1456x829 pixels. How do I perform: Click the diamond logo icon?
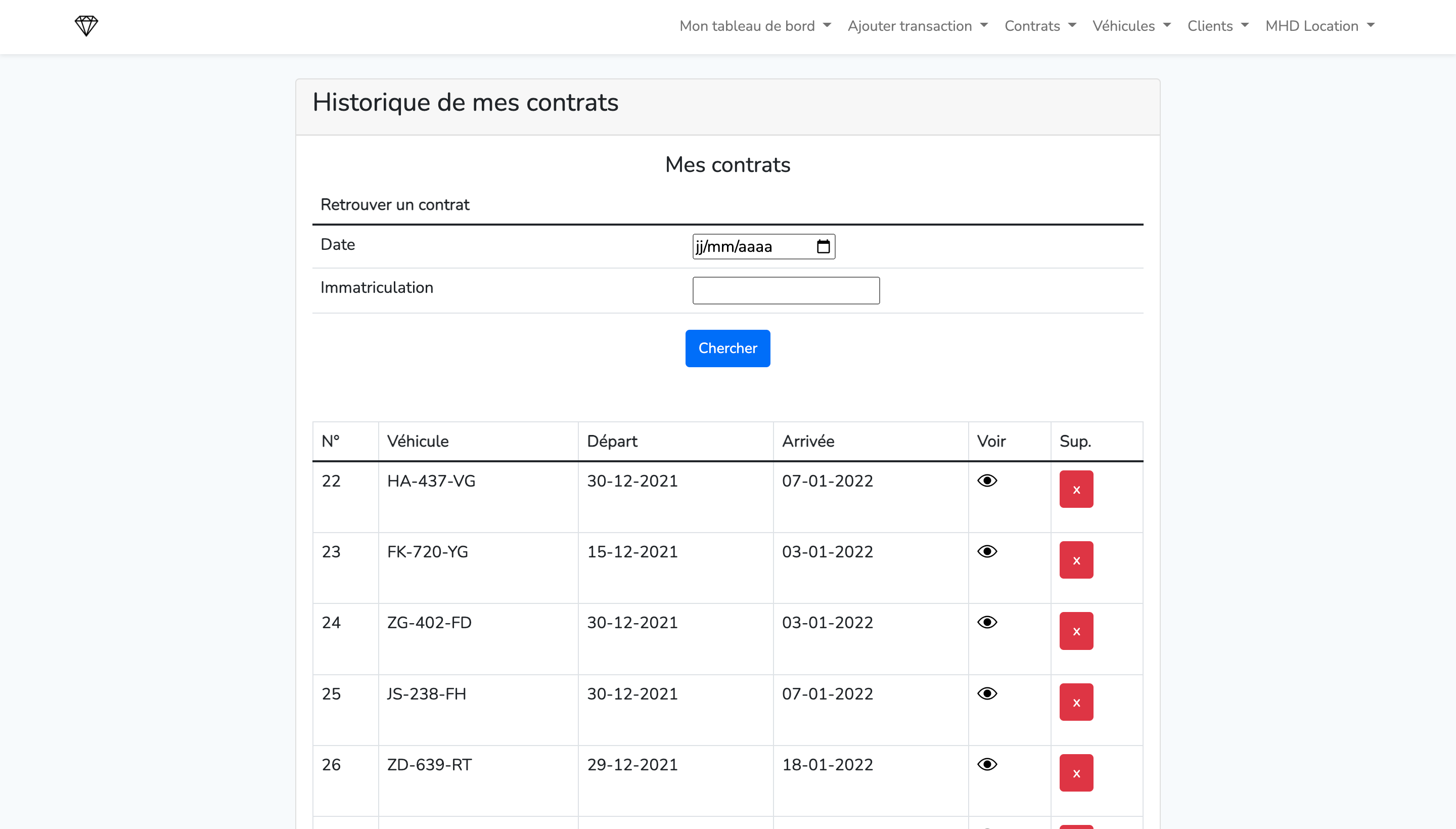pyautogui.click(x=86, y=26)
